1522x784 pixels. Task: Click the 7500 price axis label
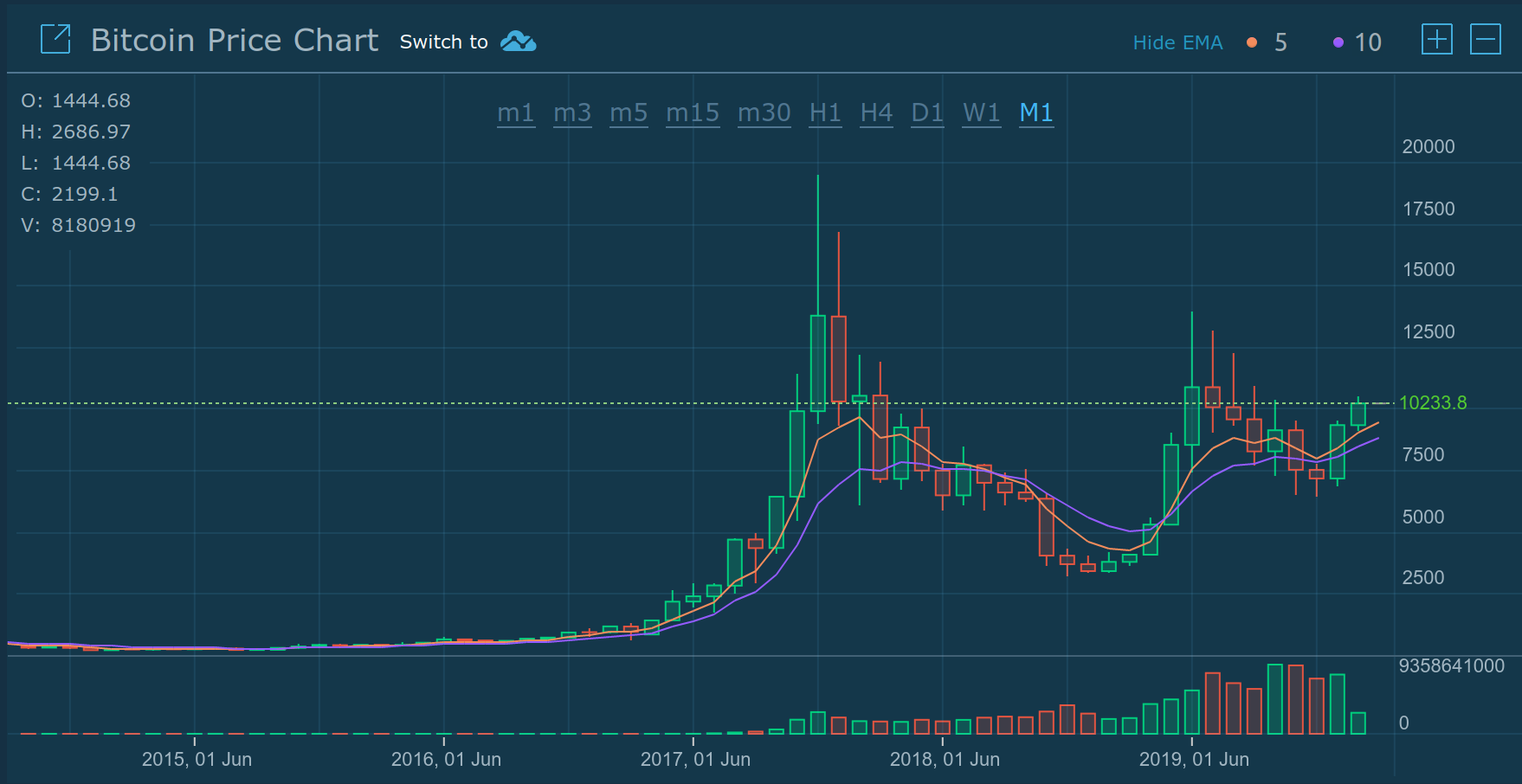pyautogui.click(x=1423, y=454)
